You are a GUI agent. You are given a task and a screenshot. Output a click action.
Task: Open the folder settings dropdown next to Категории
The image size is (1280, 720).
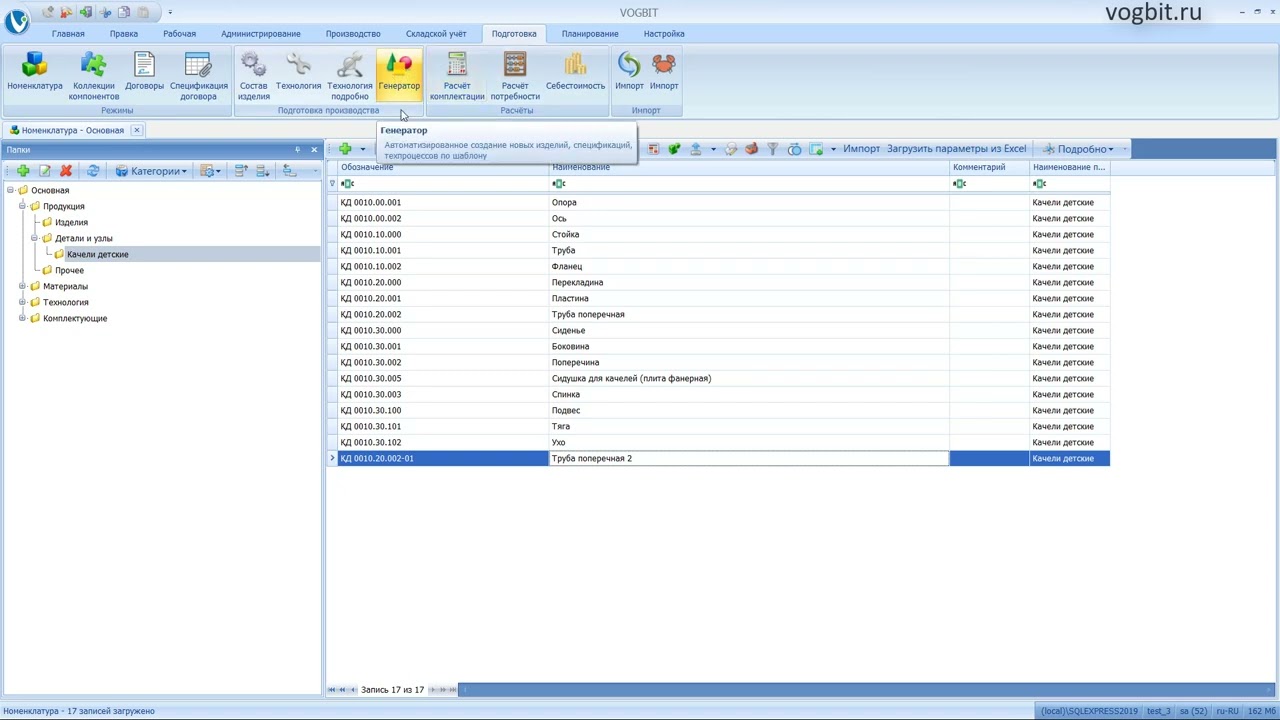click(209, 171)
